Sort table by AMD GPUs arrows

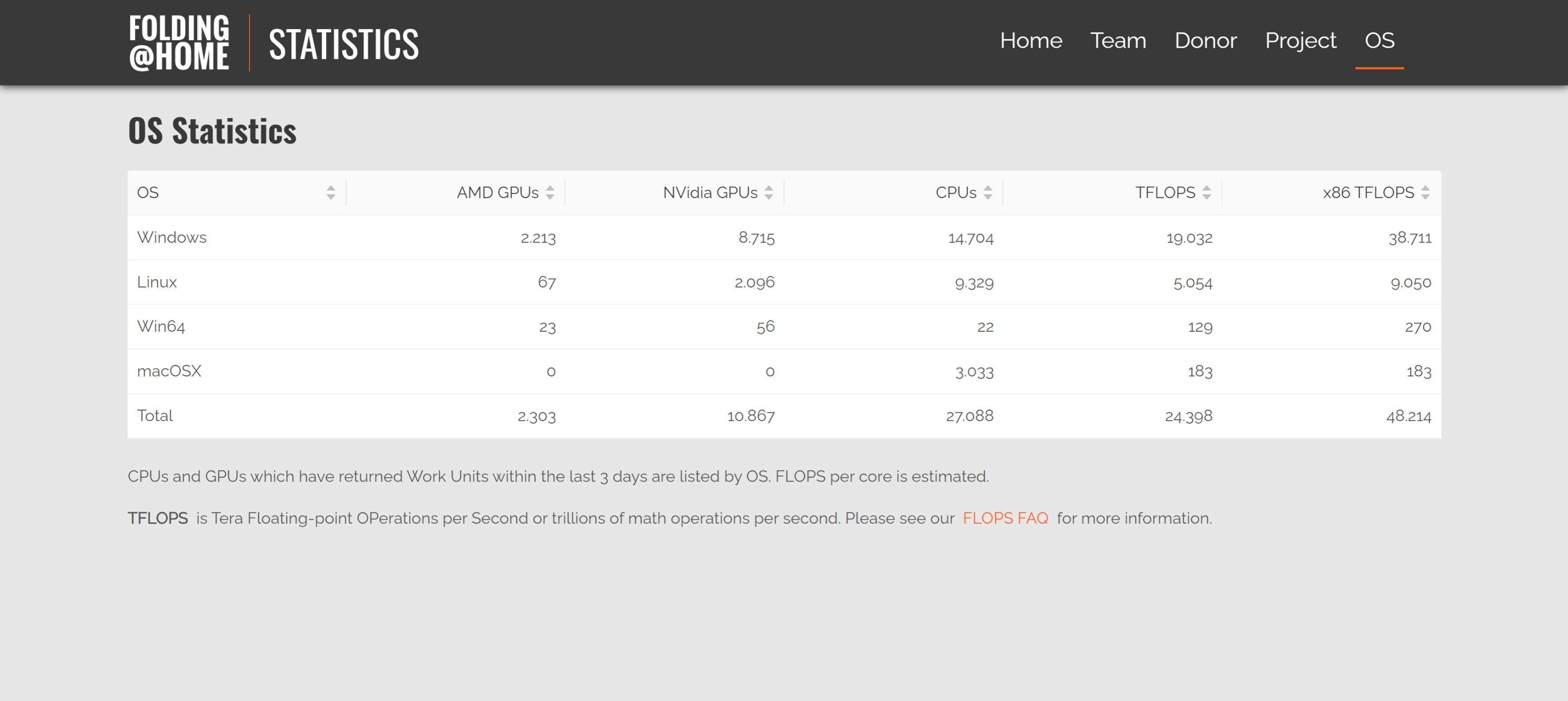550,193
